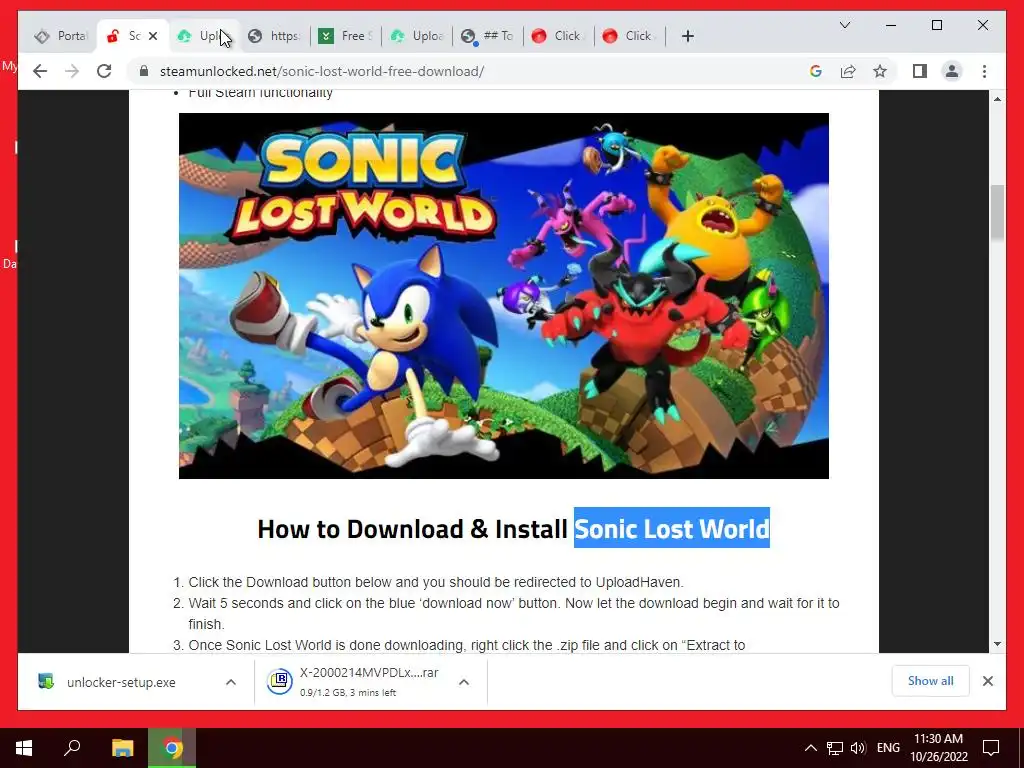The height and width of the screenshot is (768, 1024).
Task: Switch to the Portal tab
Action: (x=61, y=36)
